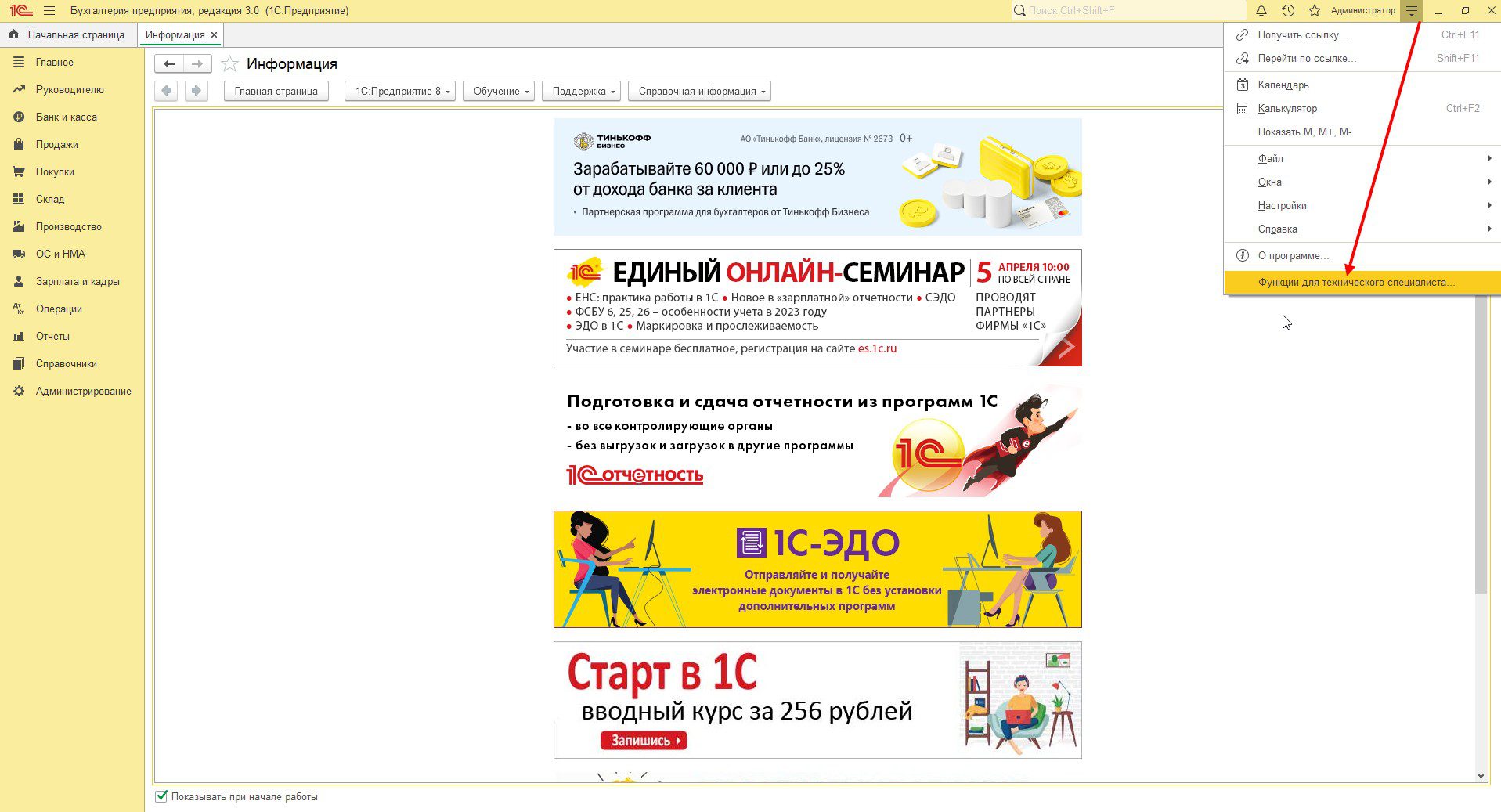Uncheck Показывать при начале работы
Image resolution: width=1501 pixels, height=812 pixels.
pyautogui.click(x=161, y=796)
